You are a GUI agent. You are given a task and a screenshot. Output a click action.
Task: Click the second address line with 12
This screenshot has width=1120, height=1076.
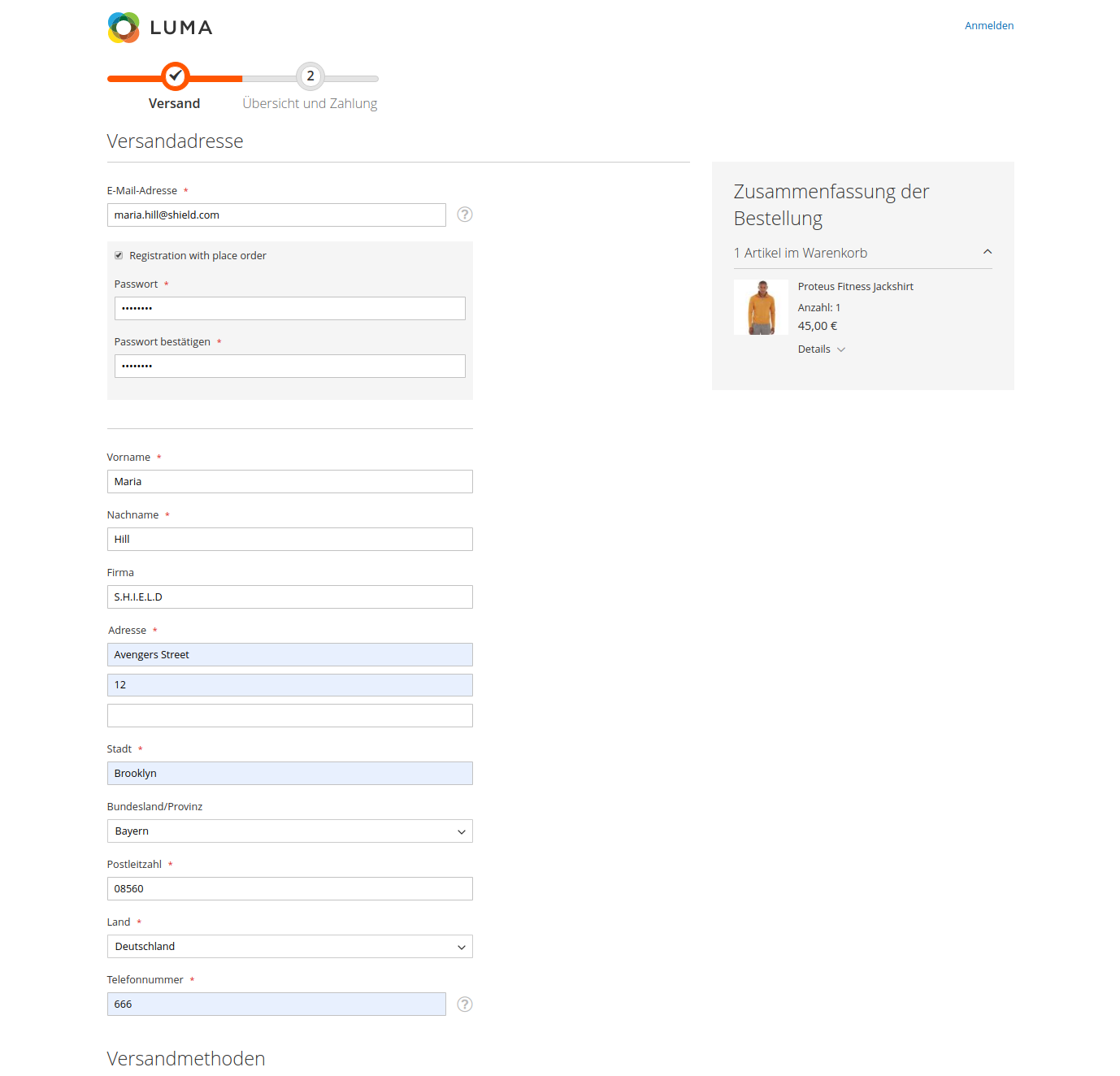[290, 685]
